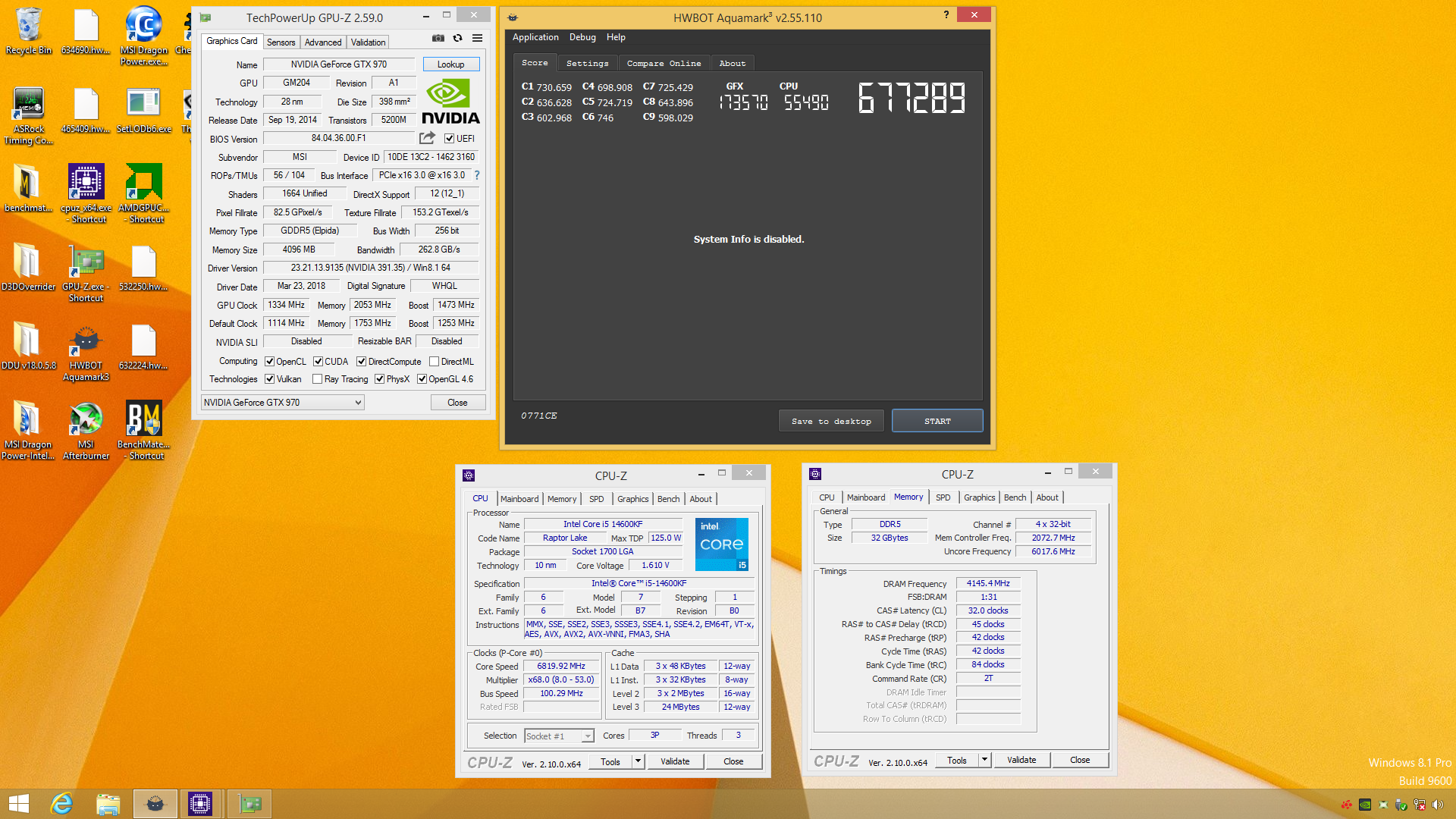
Task: Click Aquamark help question mark in title bar
Action: (x=946, y=14)
